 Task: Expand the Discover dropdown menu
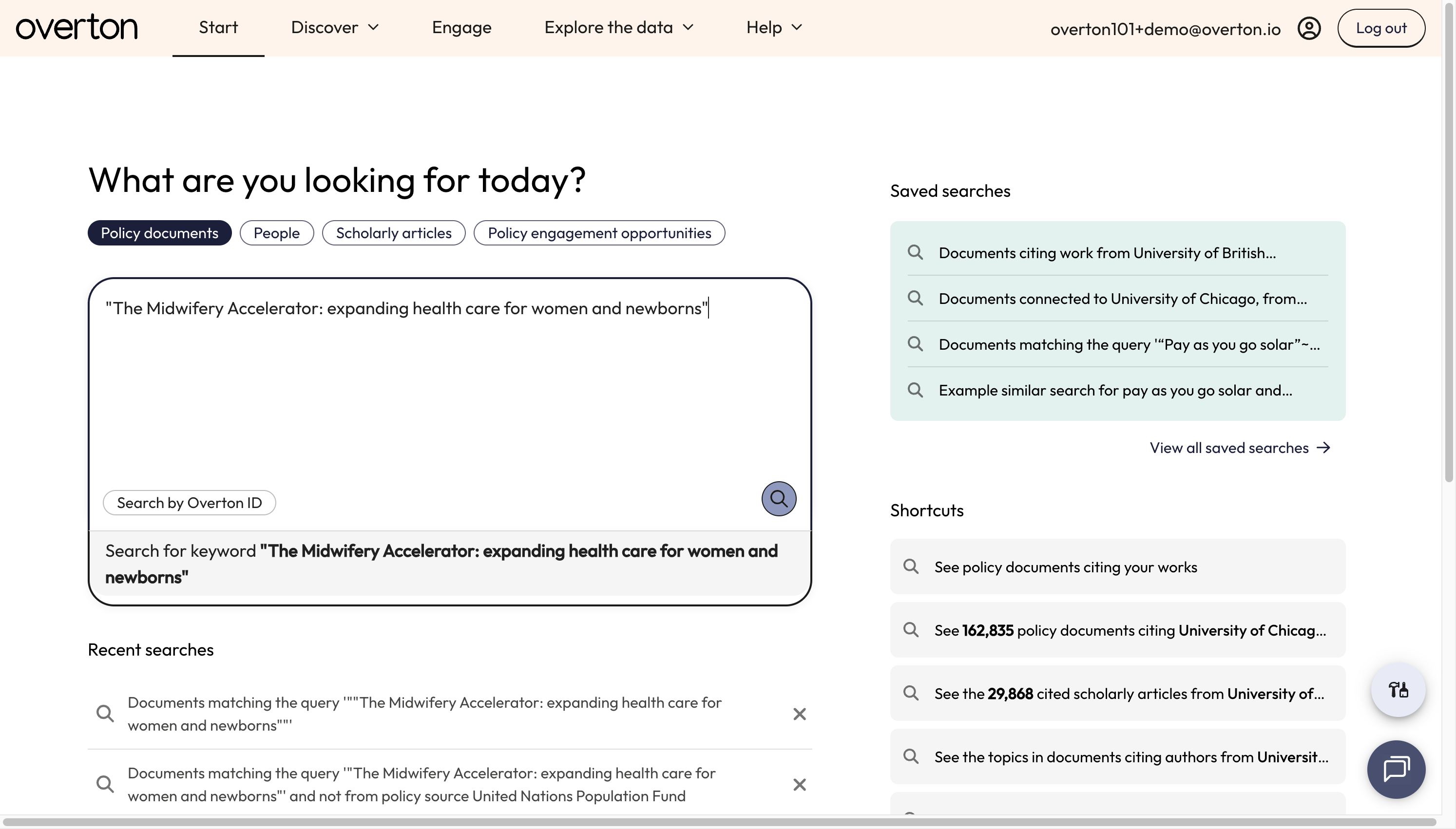pyautogui.click(x=335, y=27)
